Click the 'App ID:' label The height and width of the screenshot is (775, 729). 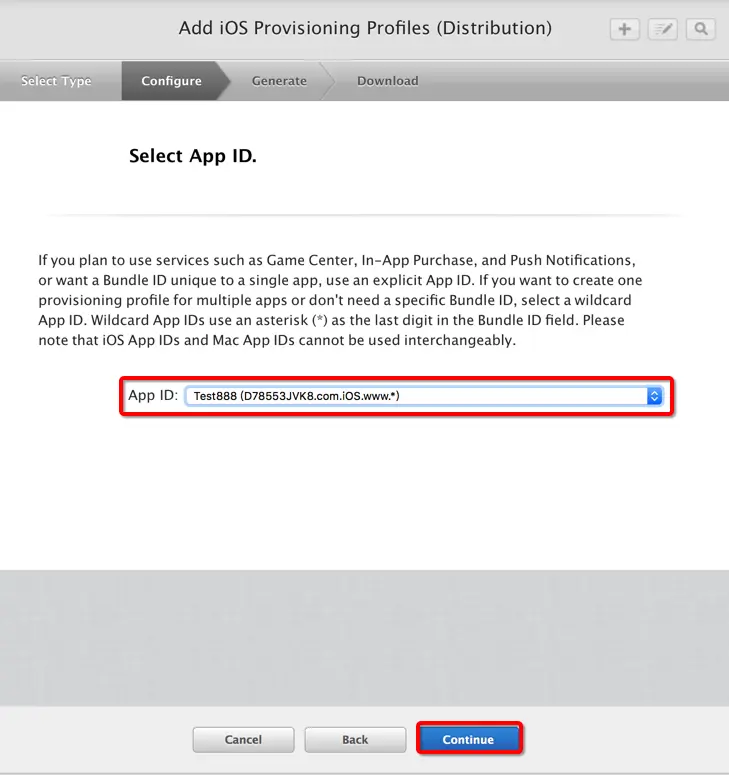(153, 395)
